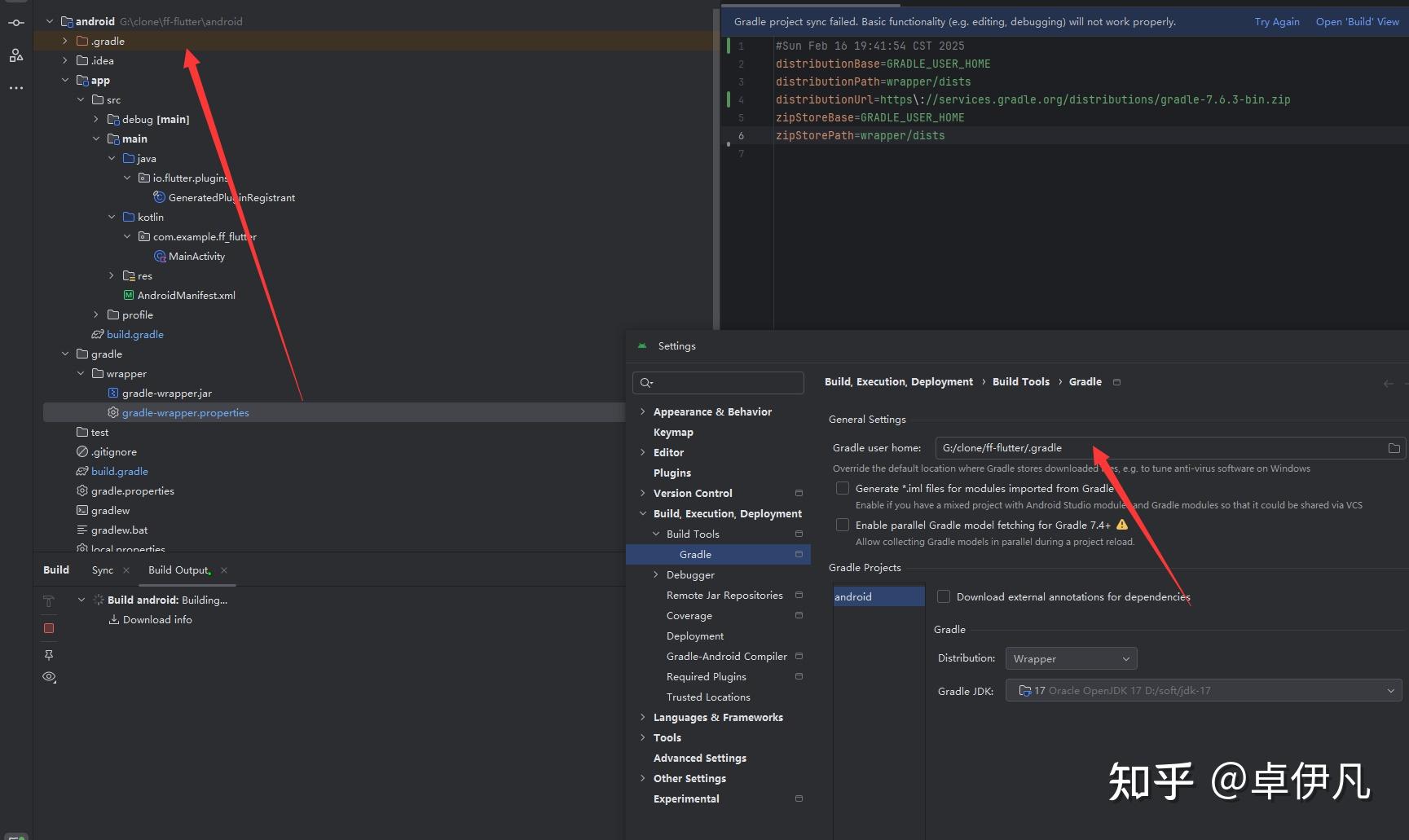Click the folder browse icon for Gradle user home

(1394, 448)
